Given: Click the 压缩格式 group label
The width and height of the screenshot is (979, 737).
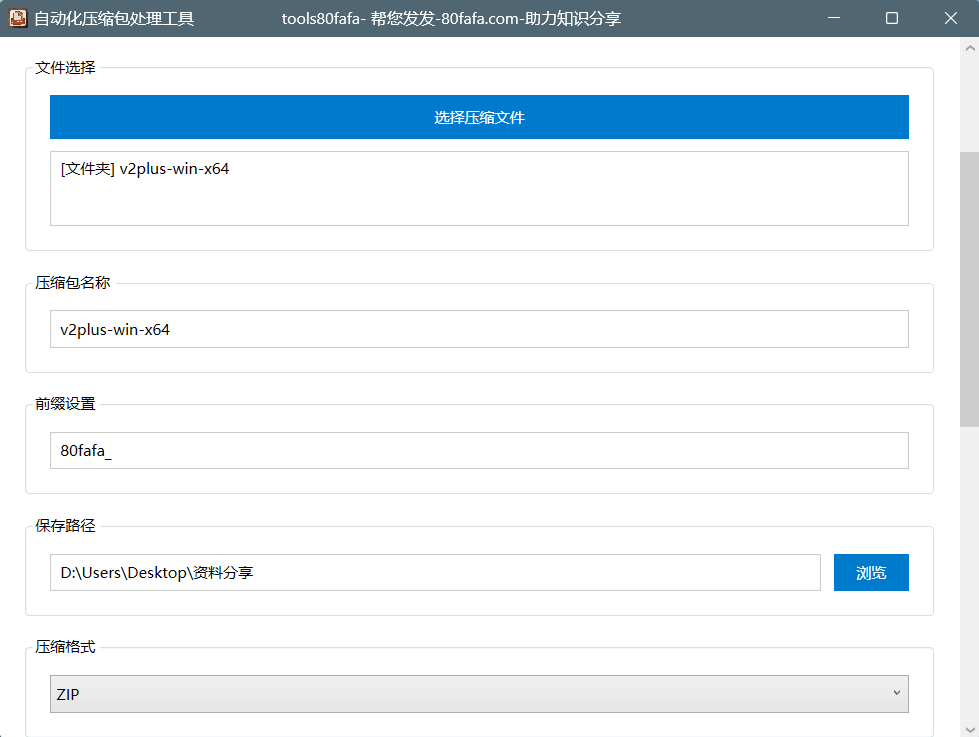Looking at the screenshot, I should tap(66, 647).
